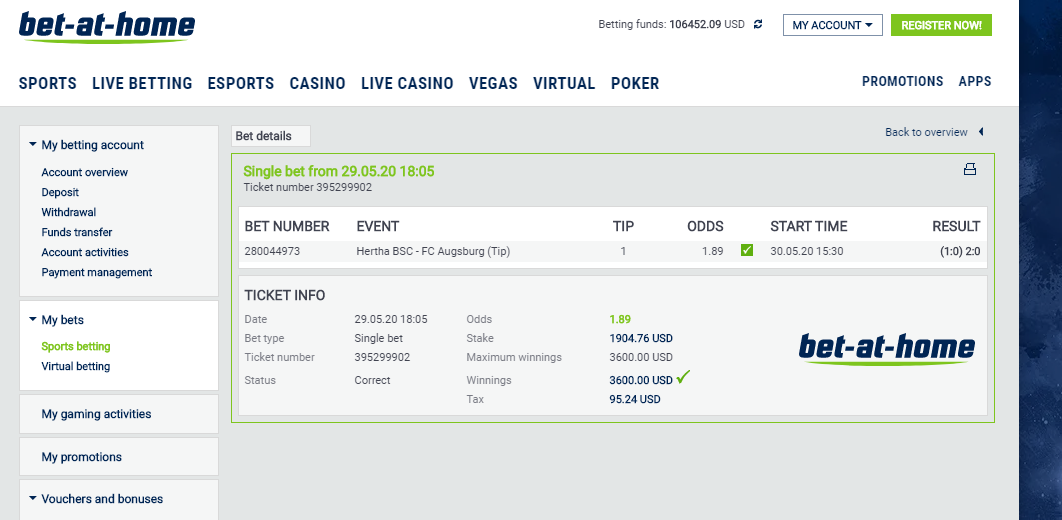Viewport: 1062px width, 520px height.
Task: Click the ODDS column header
Action: [705, 226]
